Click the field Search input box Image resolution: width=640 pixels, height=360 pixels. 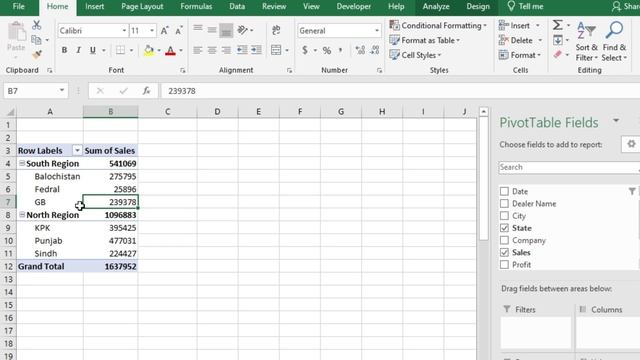(569, 167)
